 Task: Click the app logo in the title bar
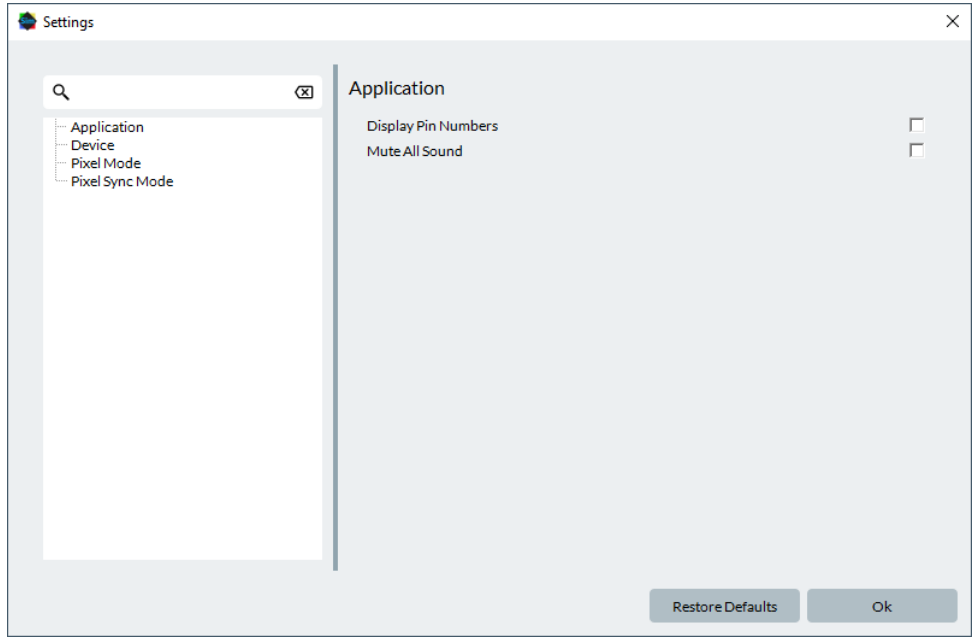click(27, 21)
